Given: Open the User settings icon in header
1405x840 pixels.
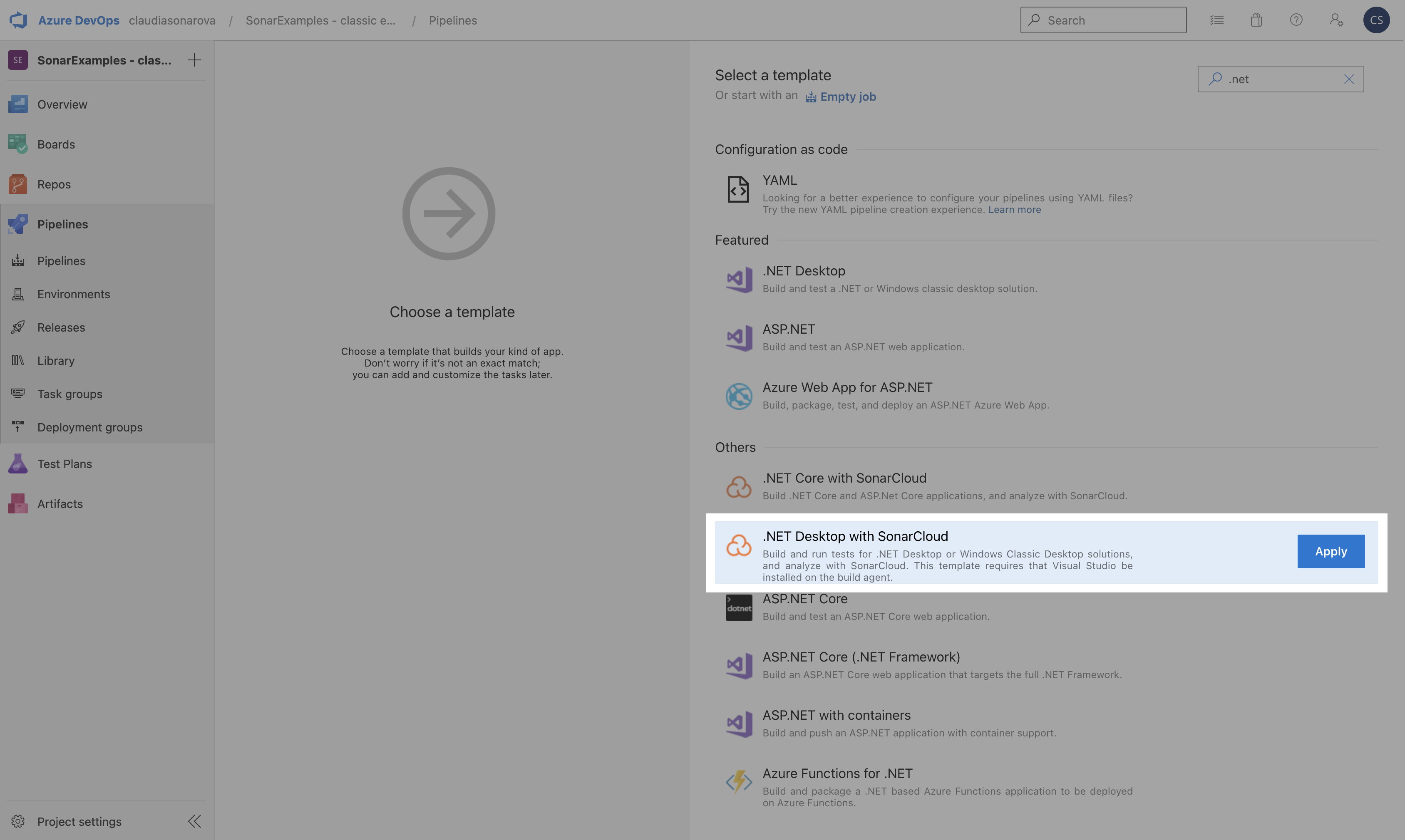Looking at the screenshot, I should (1336, 20).
